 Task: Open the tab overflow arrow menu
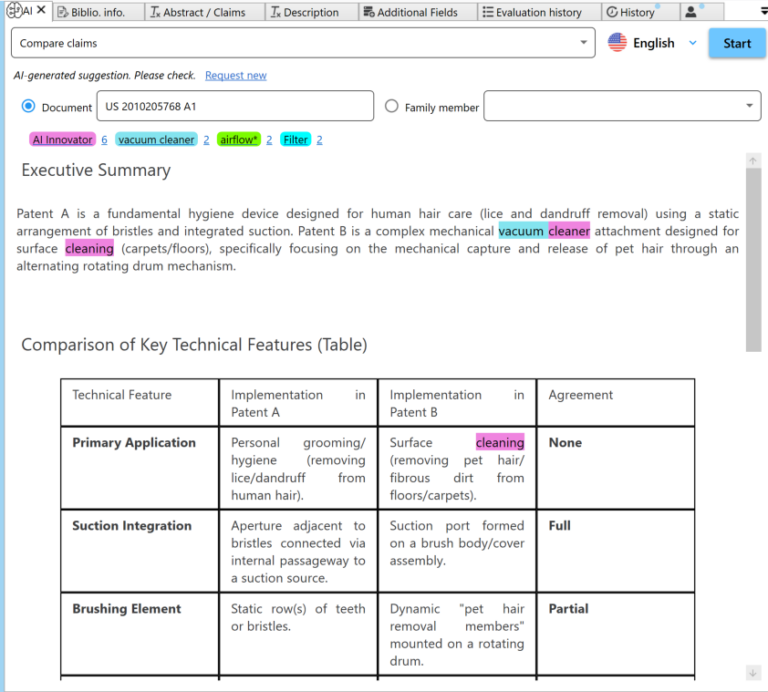pos(761,11)
